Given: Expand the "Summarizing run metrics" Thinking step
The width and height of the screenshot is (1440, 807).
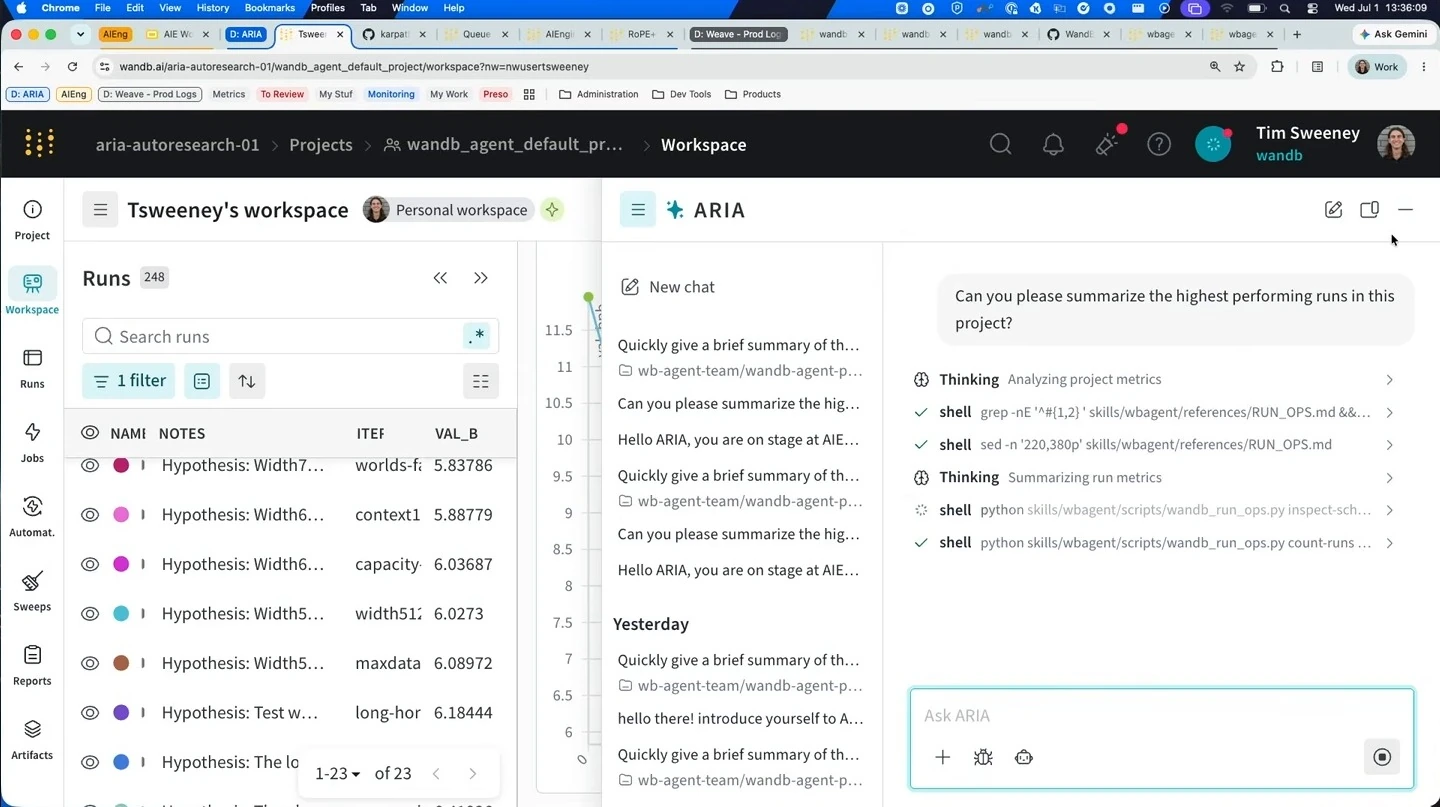Looking at the screenshot, I should coord(1158,478).
